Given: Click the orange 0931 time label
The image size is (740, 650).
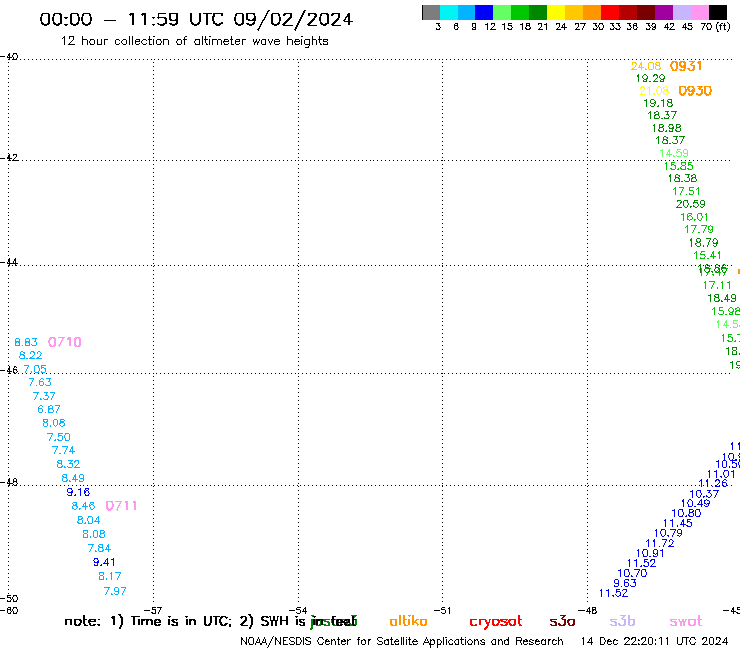Looking at the screenshot, I should click(686, 66).
